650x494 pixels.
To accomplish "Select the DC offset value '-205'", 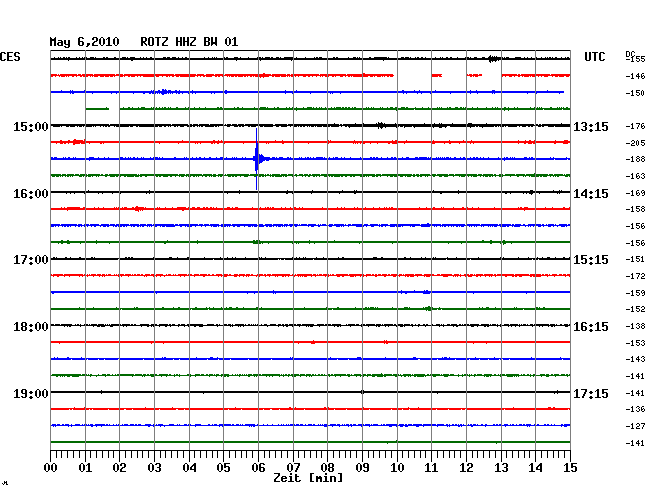I will [x=635, y=143].
